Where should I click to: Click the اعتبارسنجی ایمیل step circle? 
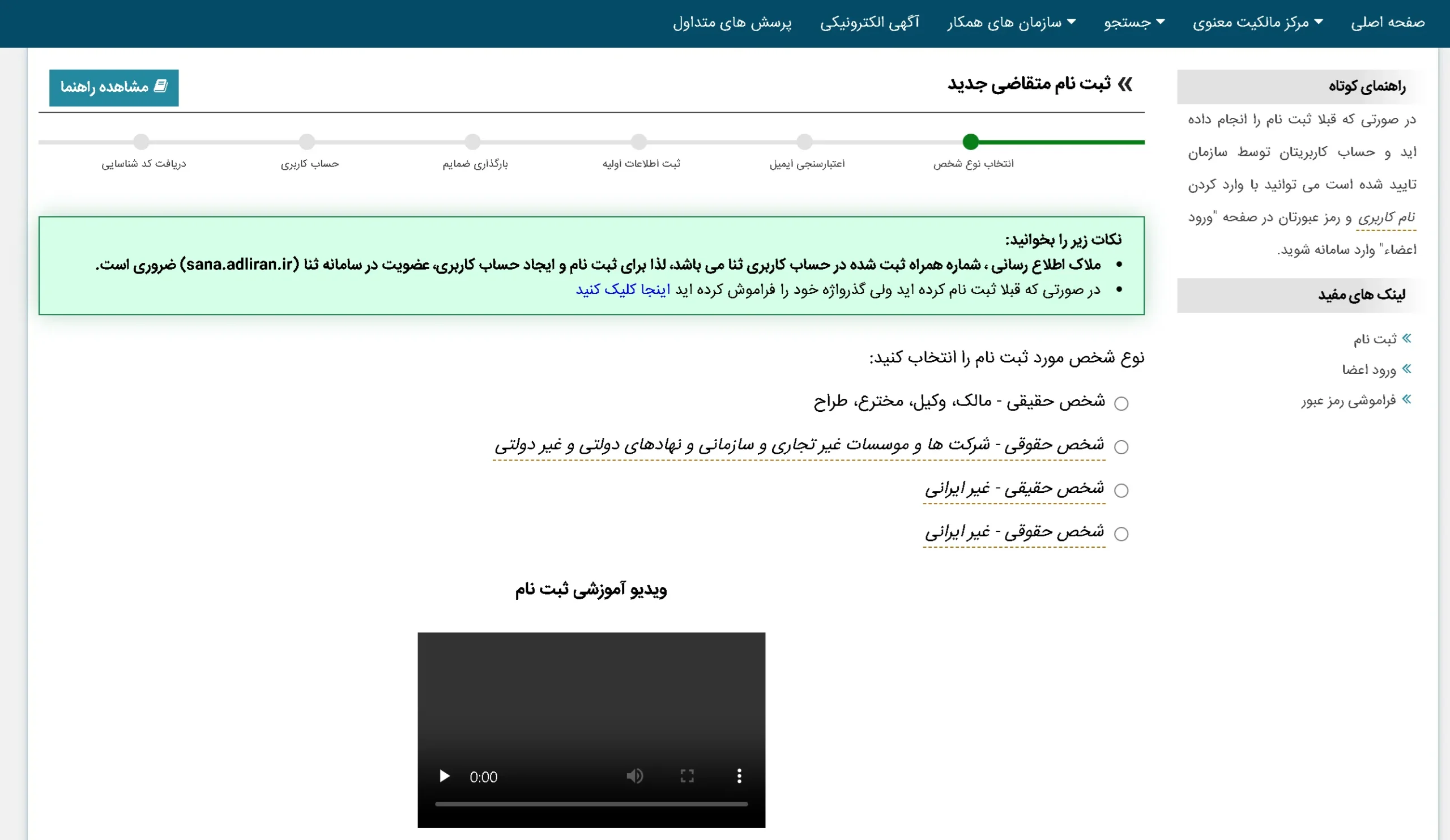(x=804, y=141)
